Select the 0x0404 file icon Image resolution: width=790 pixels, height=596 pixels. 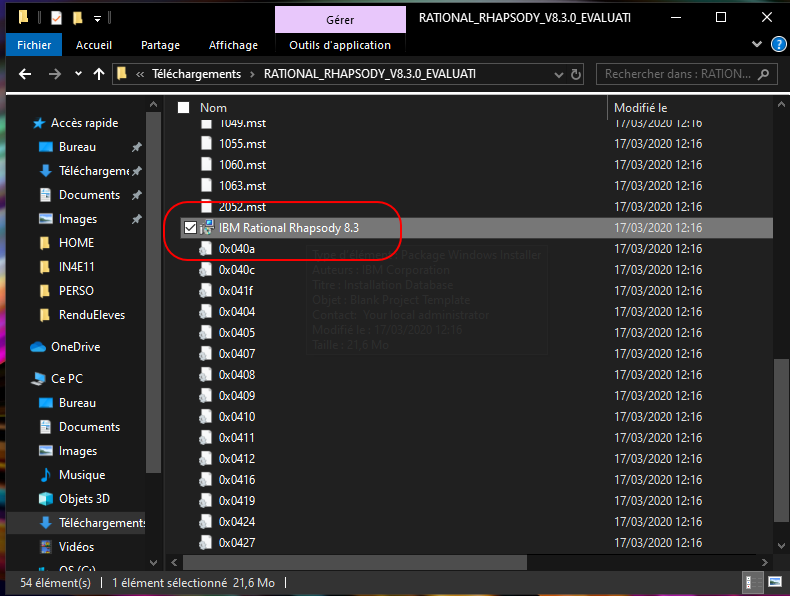coord(206,312)
